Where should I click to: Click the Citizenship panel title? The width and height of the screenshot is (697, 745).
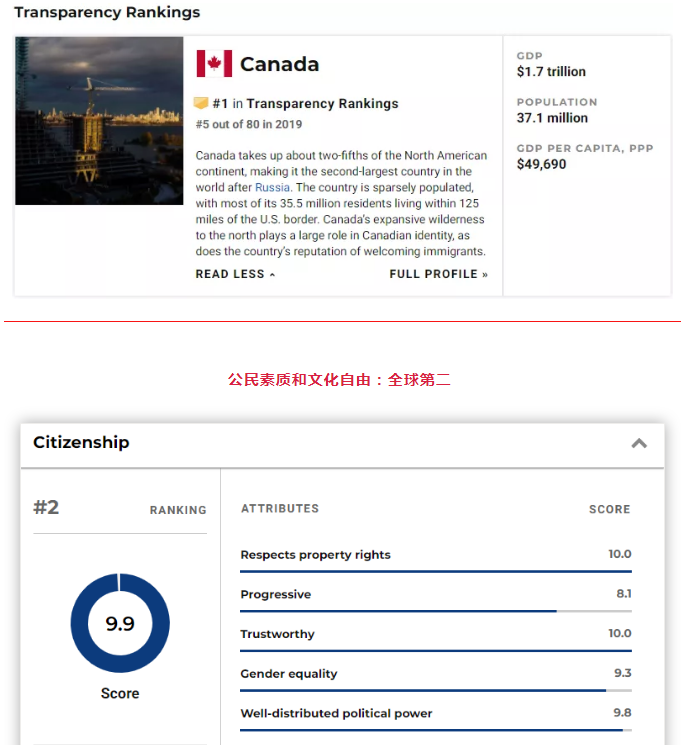coord(81,442)
